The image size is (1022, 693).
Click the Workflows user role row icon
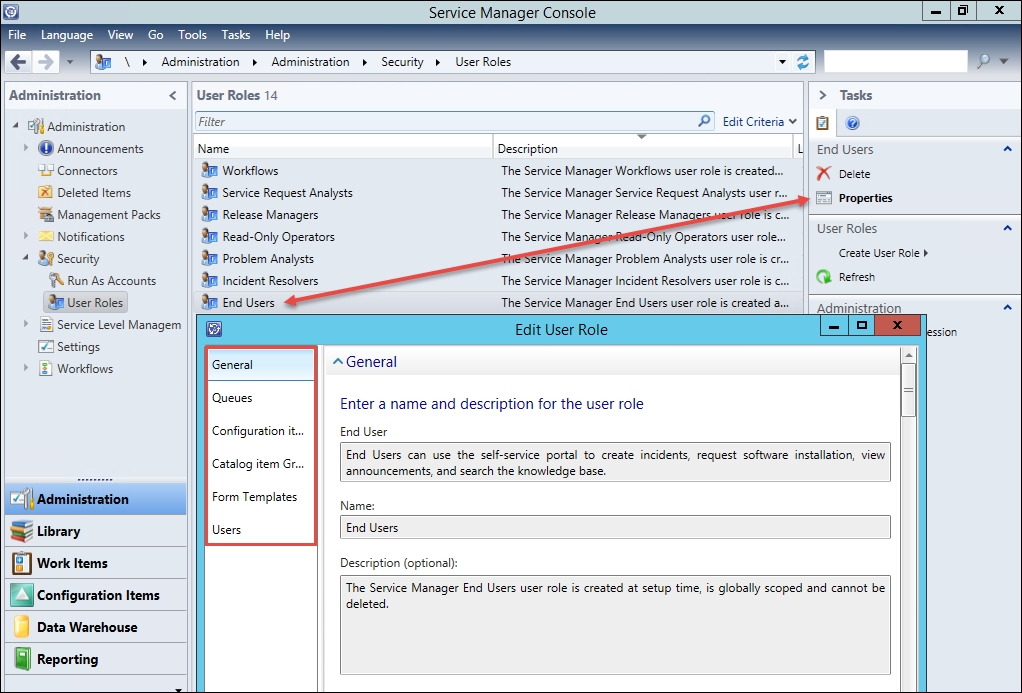click(209, 170)
